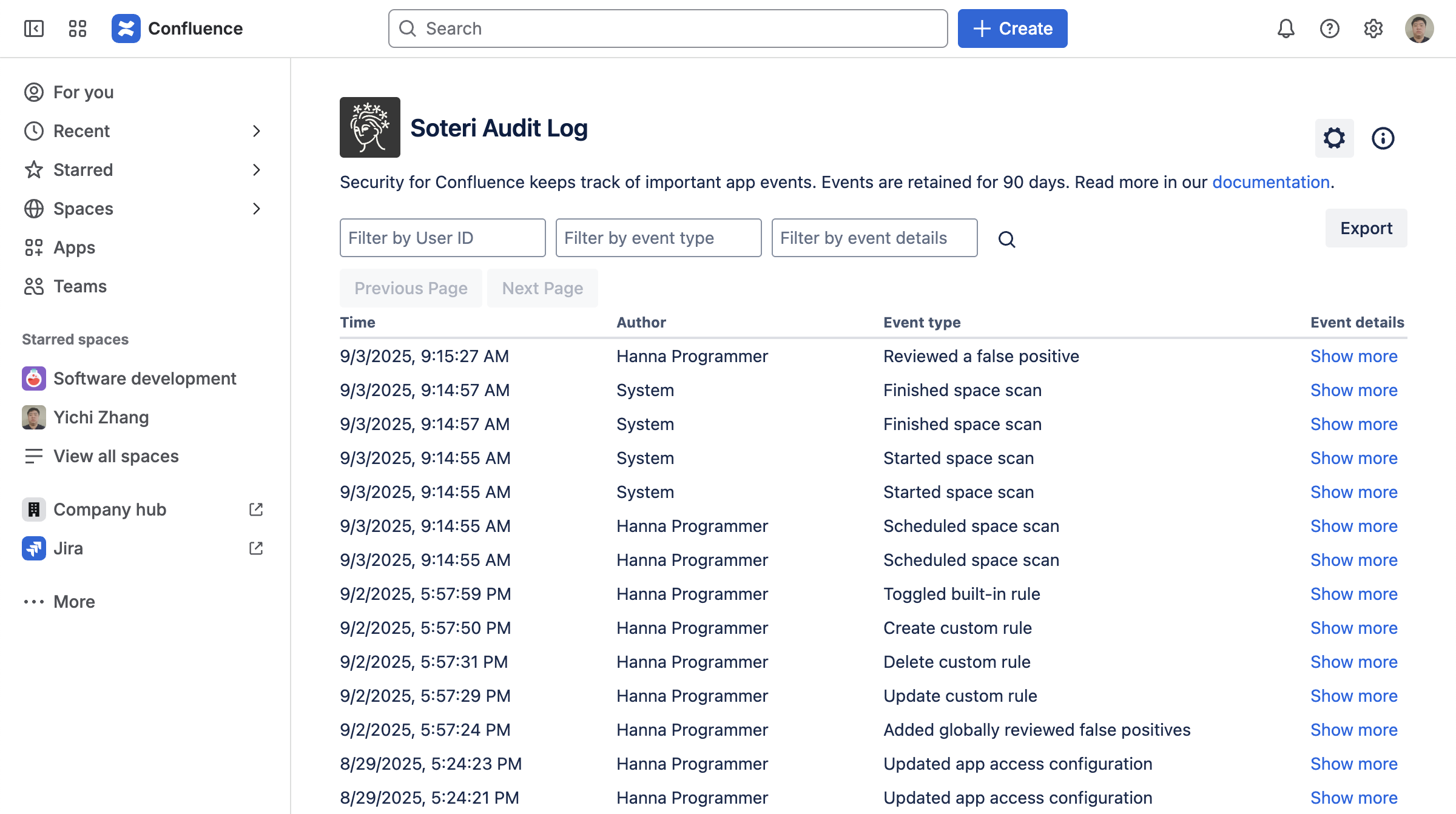Viewport: 1456px width, 814px height.
Task: Open the help question mark icon
Action: click(1329, 29)
